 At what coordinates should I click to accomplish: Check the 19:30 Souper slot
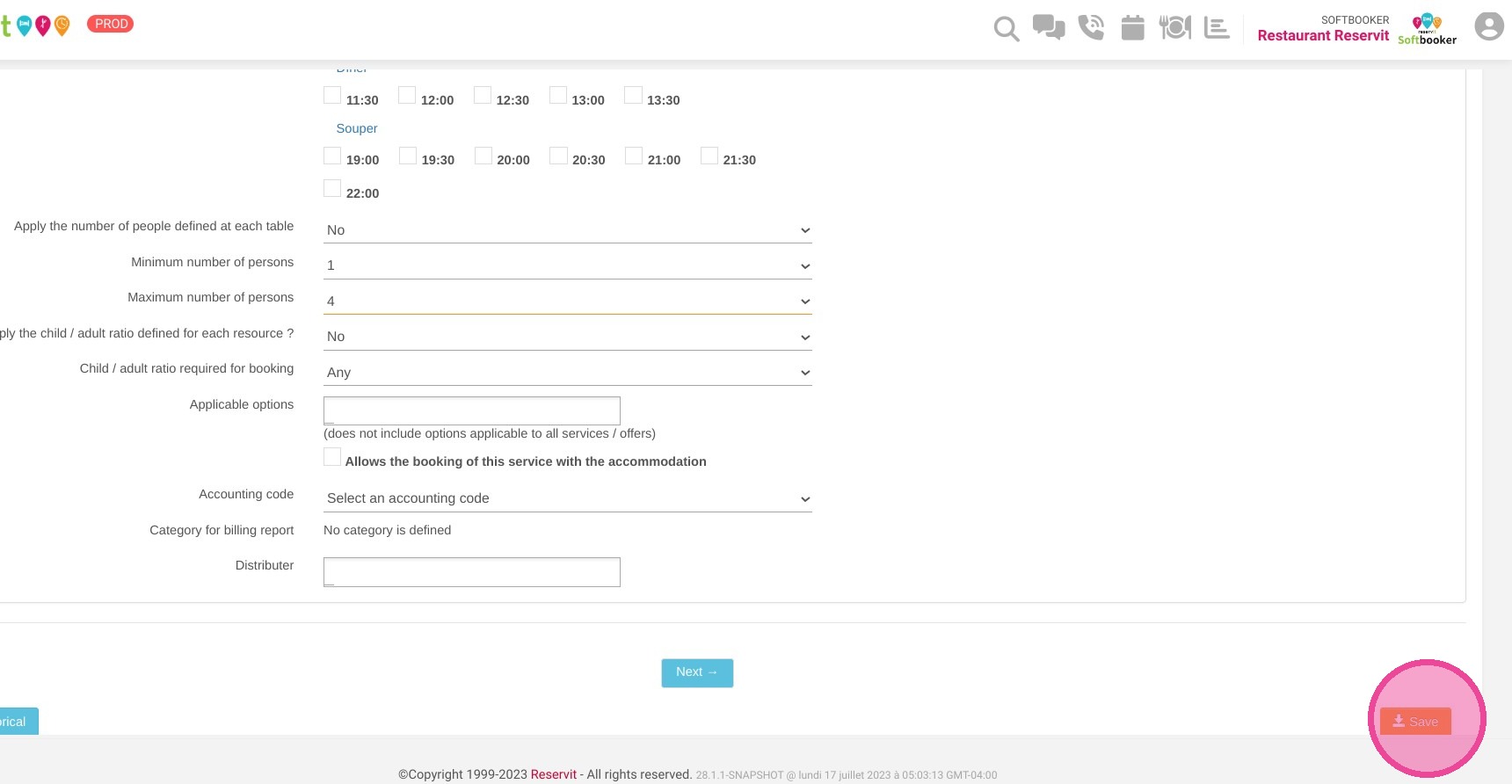(x=408, y=156)
